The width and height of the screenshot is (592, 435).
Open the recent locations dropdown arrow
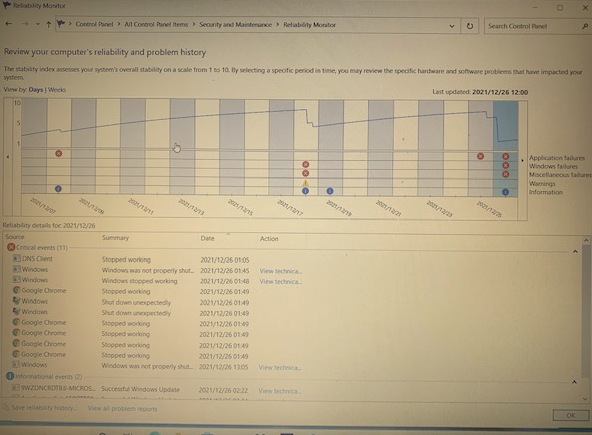(37, 25)
